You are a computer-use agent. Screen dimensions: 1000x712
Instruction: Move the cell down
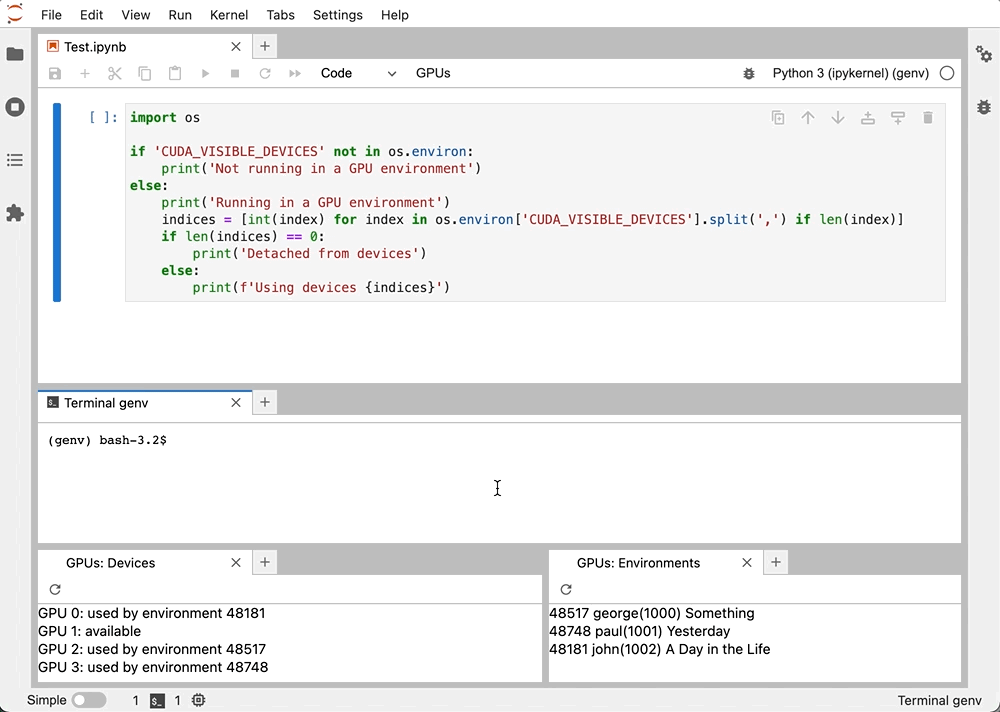click(838, 117)
